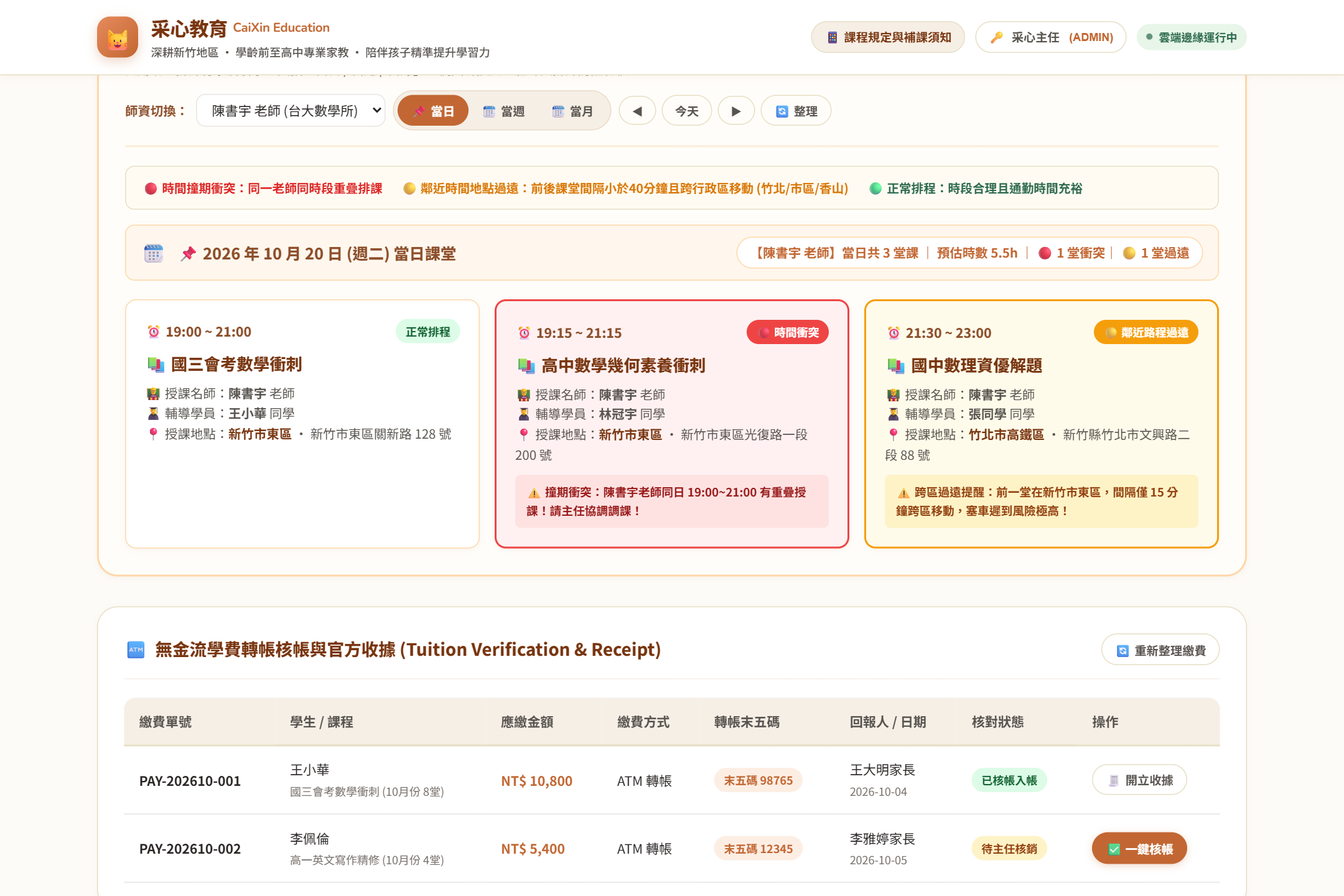This screenshot has height=896, width=1344.
Task: Click the 1 堂過遠 summary indicator
Action: (x=1156, y=253)
